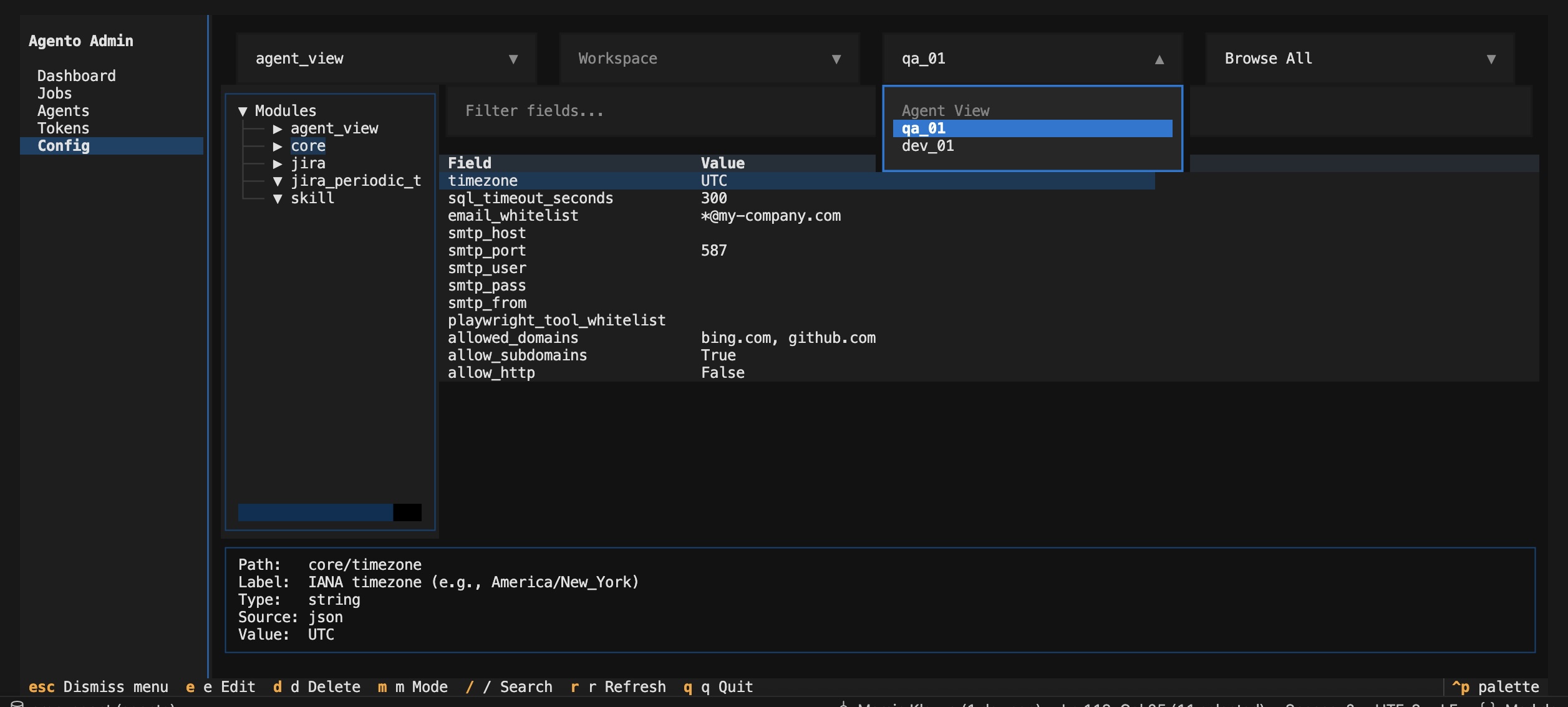The width and height of the screenshot is (1568, 707).
Task: Open the Browse All dropdown arrow
Action: point(1491,59)
